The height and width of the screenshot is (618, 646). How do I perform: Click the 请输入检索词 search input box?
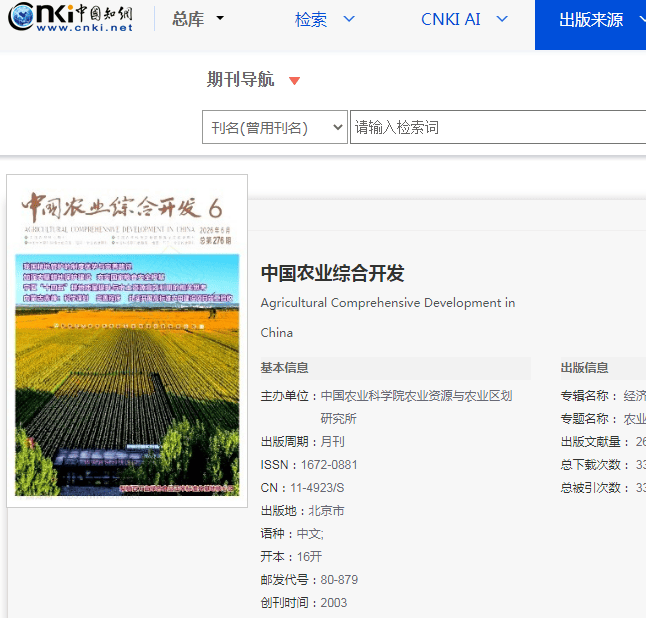498,127
